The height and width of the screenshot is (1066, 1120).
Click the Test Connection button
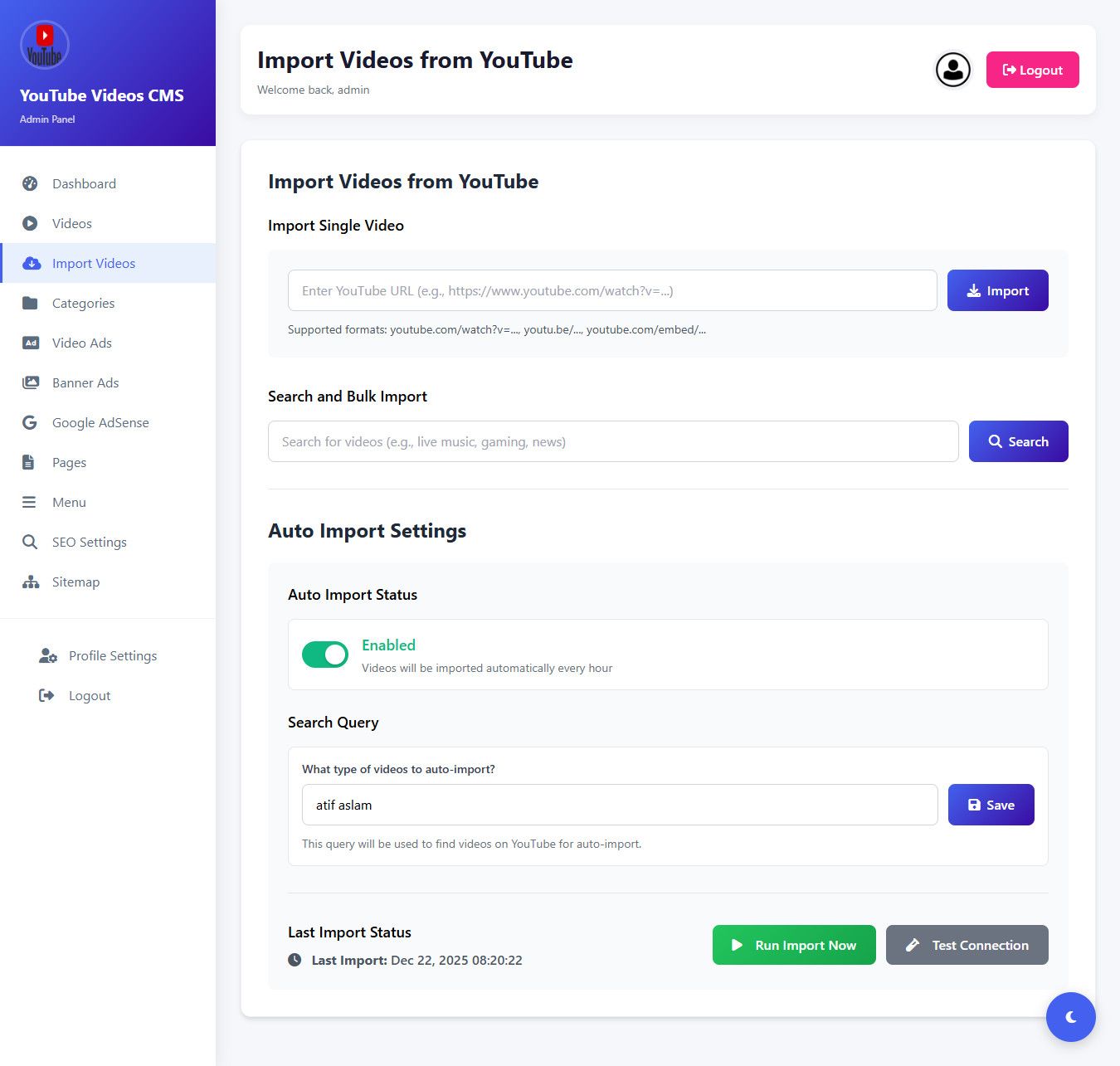click(x=967, y=945)
